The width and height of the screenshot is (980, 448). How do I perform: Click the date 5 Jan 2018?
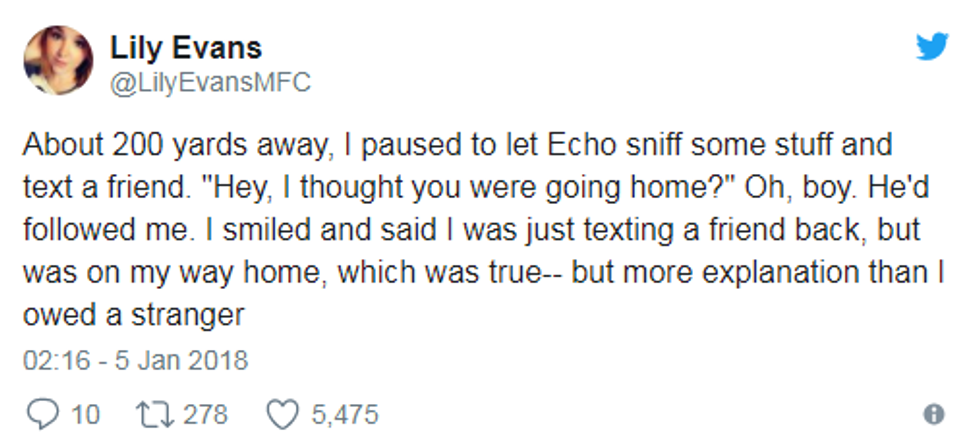pyautogui.click(x=181, y=361)
